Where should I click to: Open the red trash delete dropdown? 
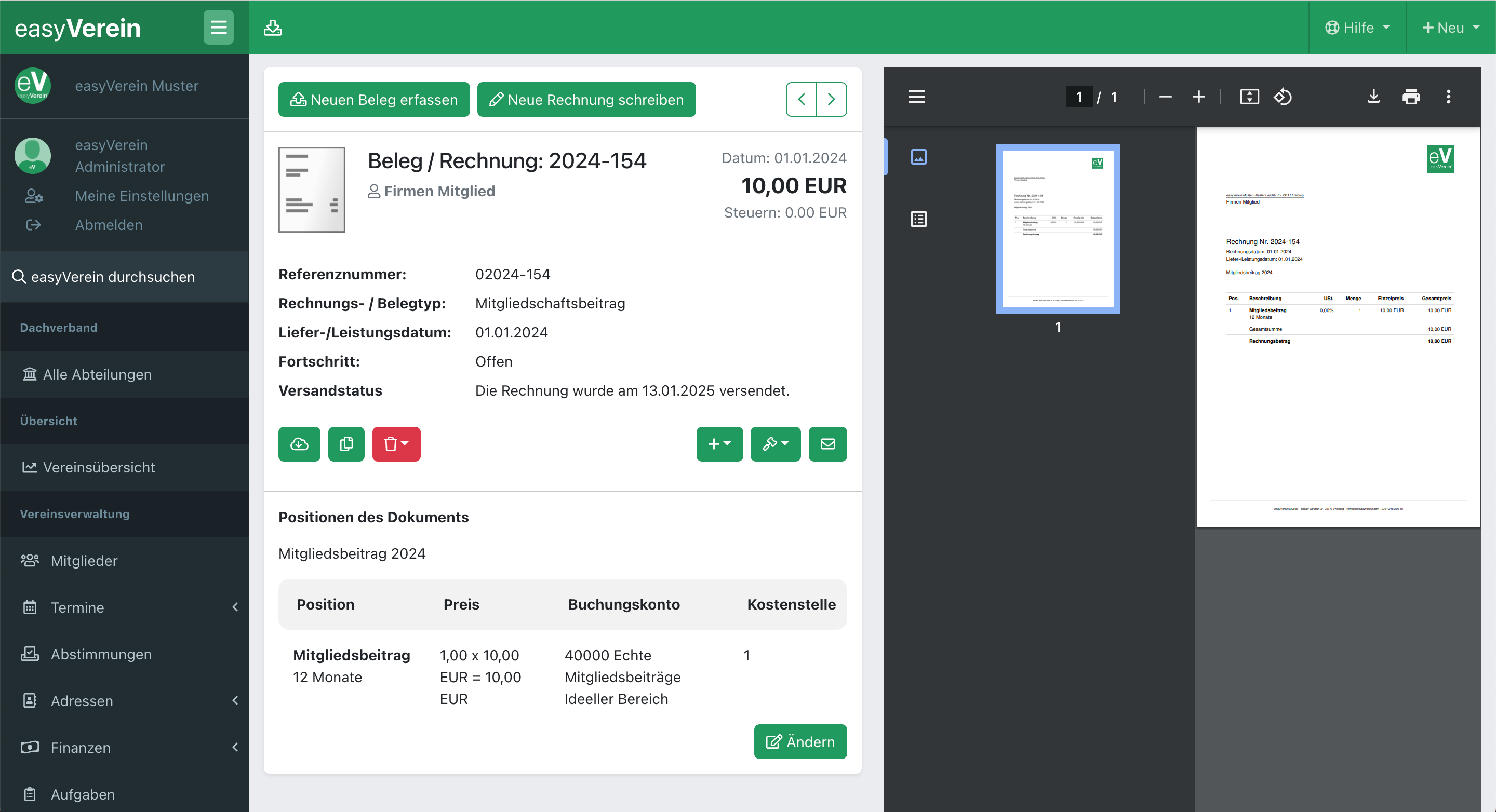tap(396, 444)
